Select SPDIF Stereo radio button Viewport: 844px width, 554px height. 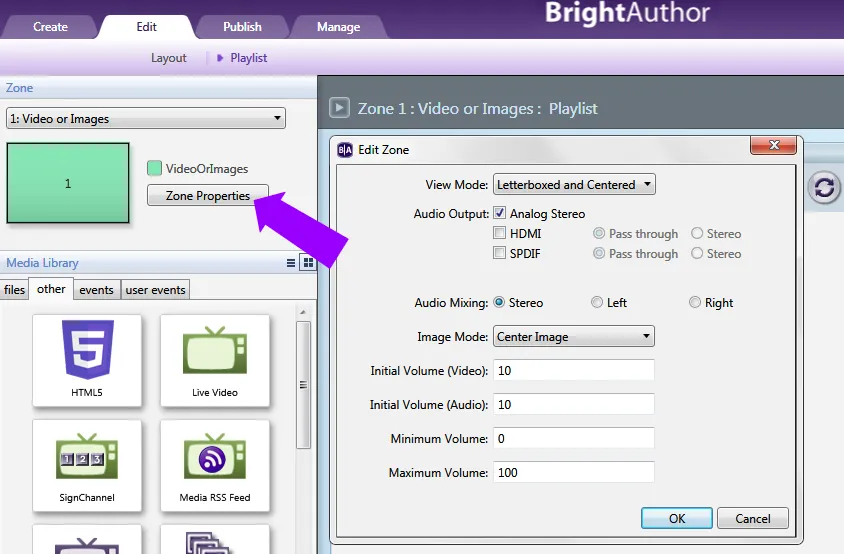[x=697, y=253]
